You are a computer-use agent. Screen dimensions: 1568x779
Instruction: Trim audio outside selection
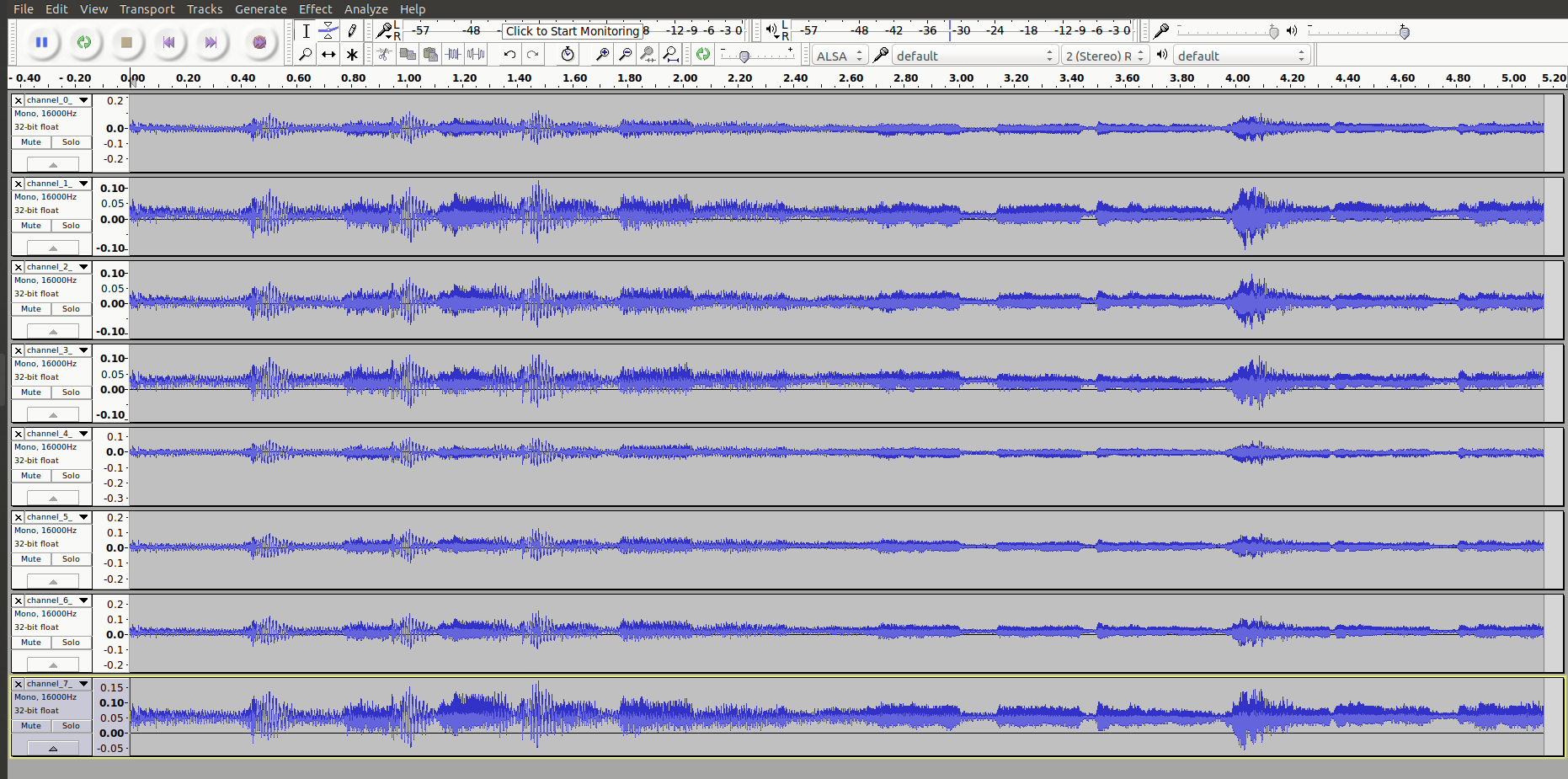coord(453,54)
